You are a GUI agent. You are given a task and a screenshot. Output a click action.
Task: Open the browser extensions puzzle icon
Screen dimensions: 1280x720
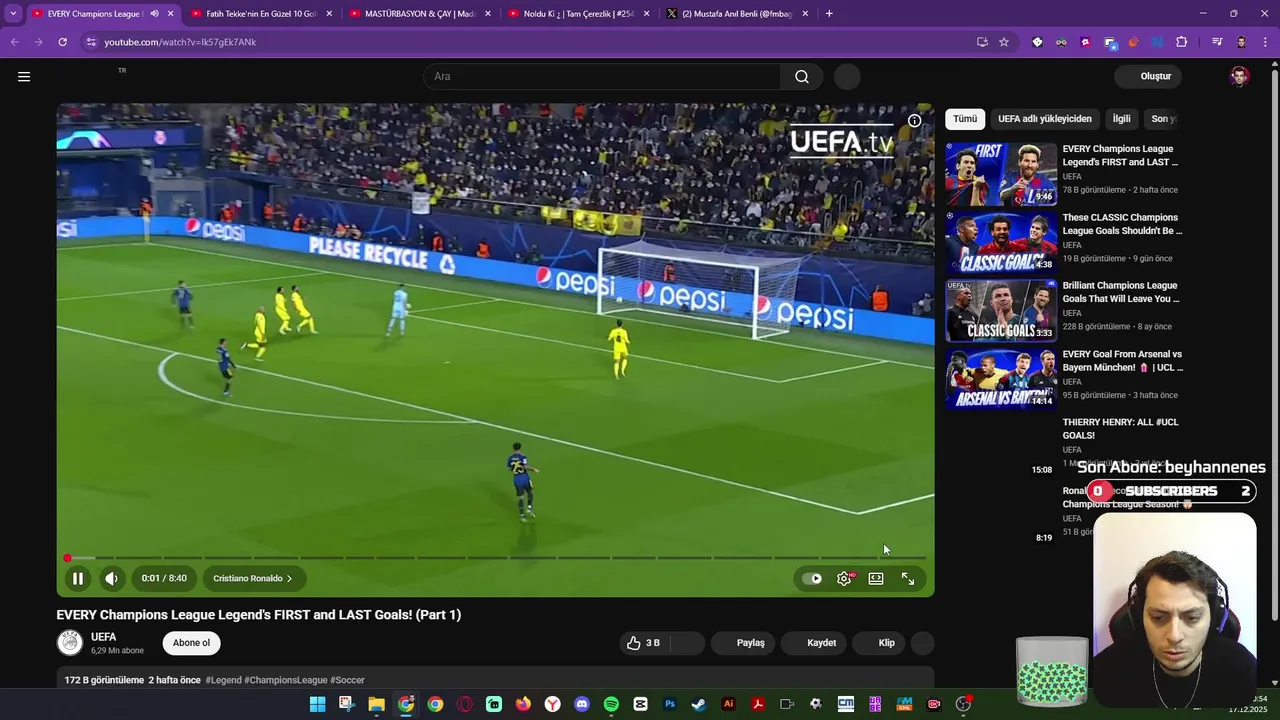click(x=1182, y=42)
